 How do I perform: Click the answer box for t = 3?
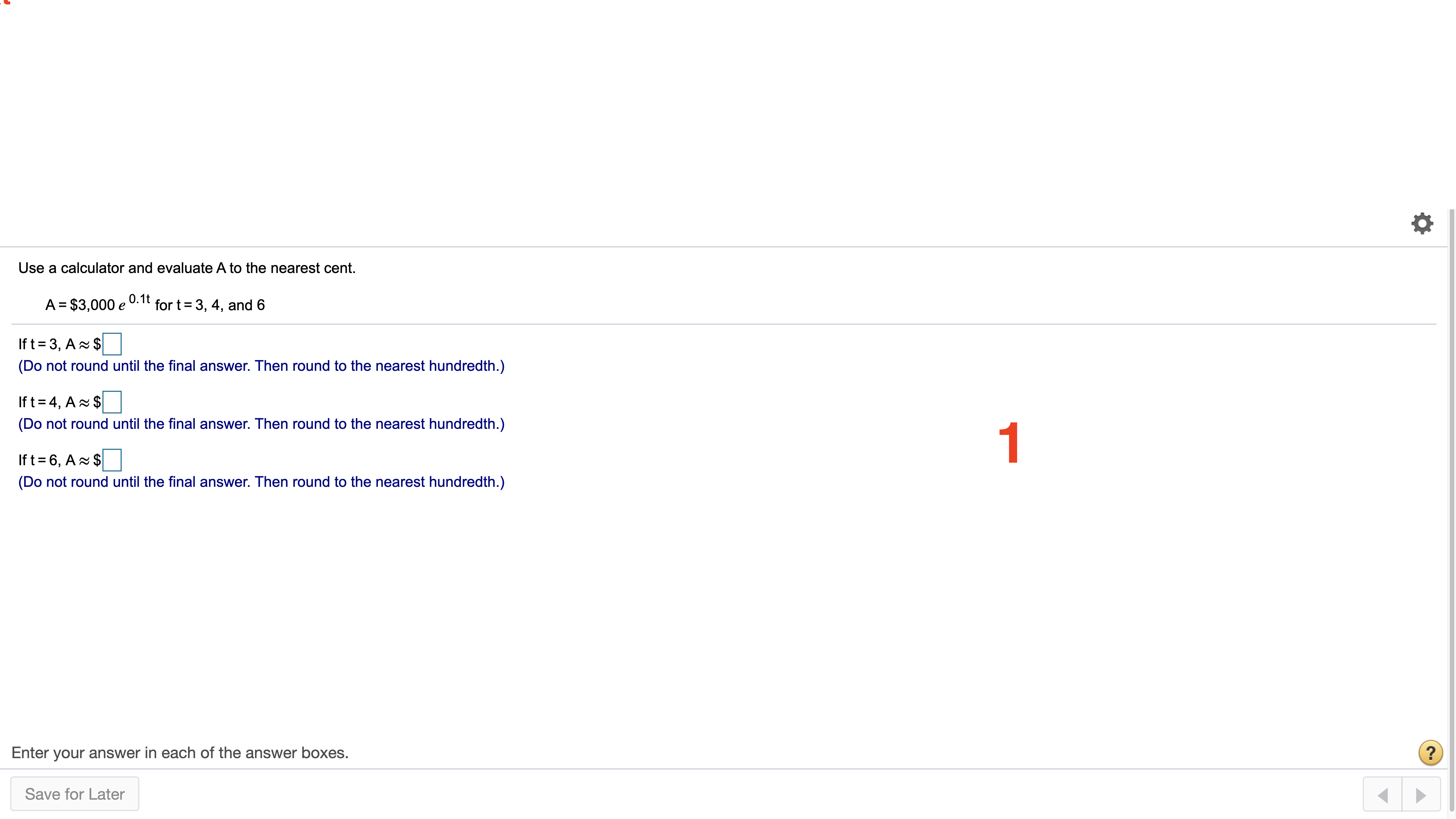coord(112,344)
